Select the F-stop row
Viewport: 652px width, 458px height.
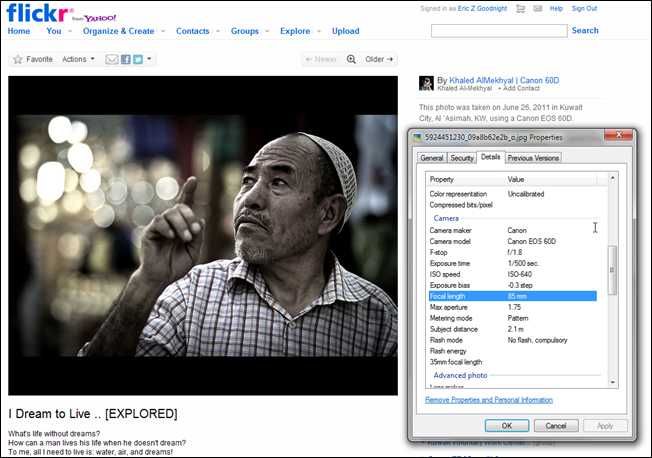(512, 252)
